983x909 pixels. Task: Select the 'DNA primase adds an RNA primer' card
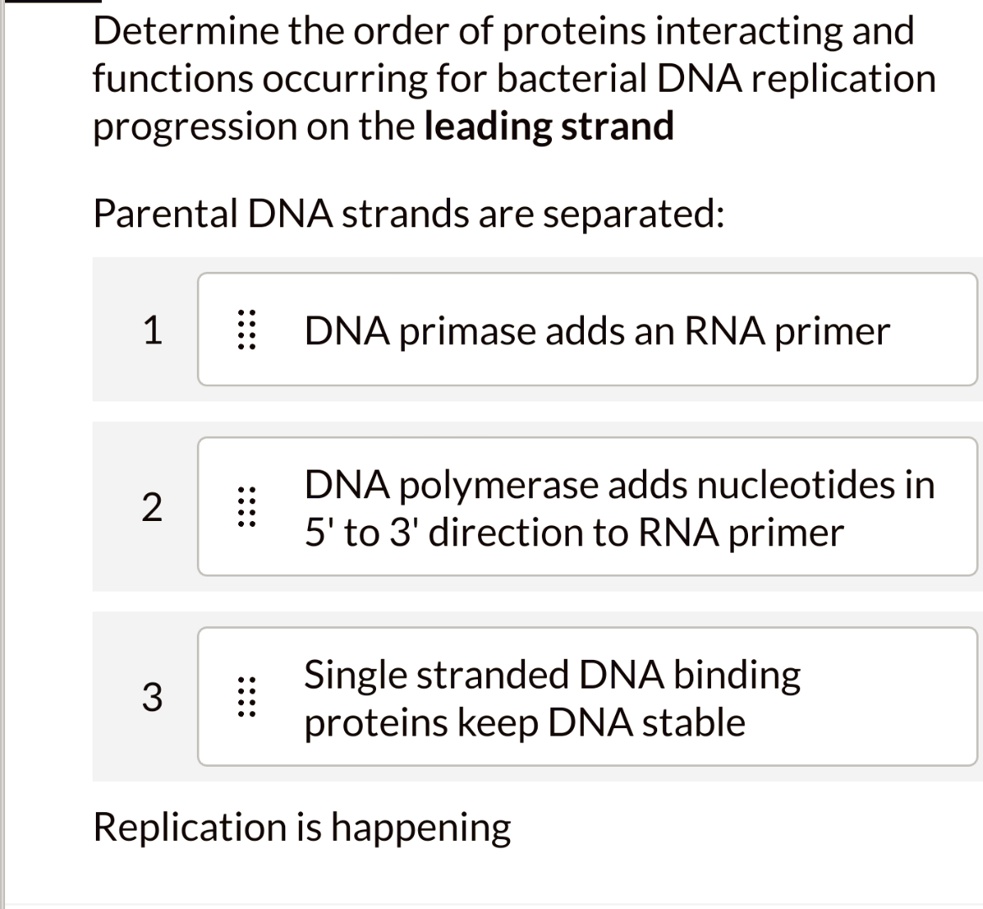click(x=590, y=330)
